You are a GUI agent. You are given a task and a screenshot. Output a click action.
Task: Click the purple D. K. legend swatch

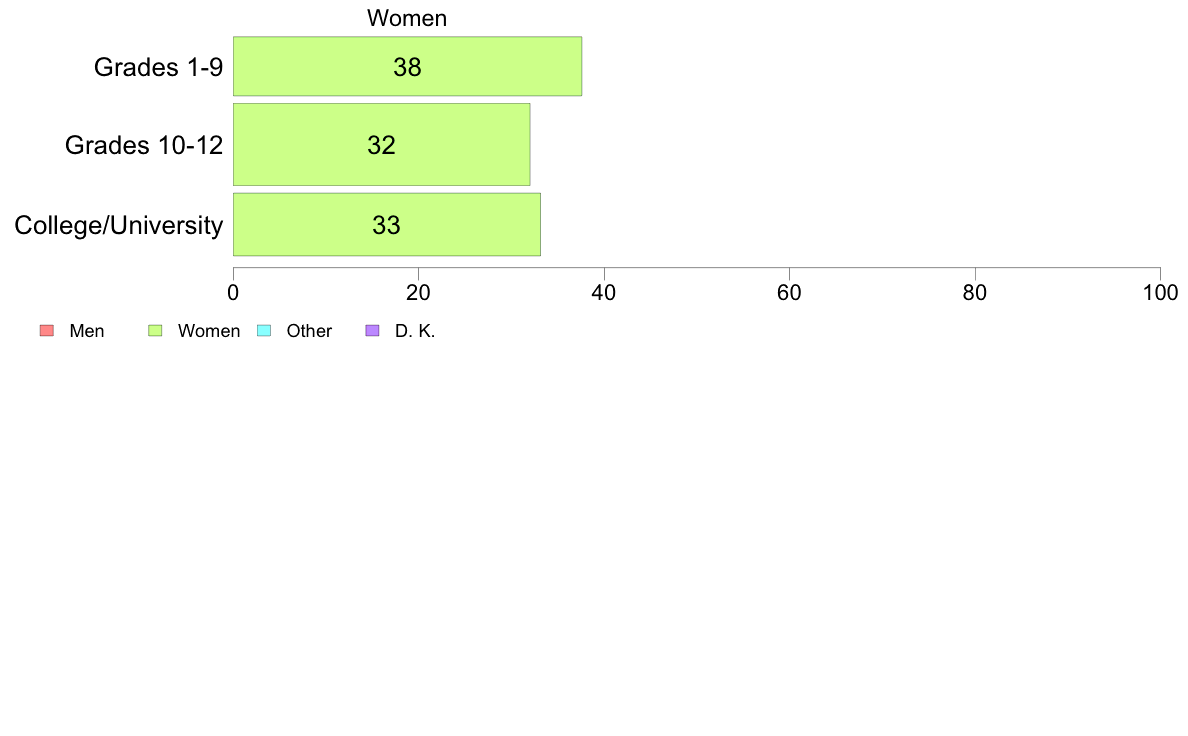pyautogui.click(x=372, y=330)
